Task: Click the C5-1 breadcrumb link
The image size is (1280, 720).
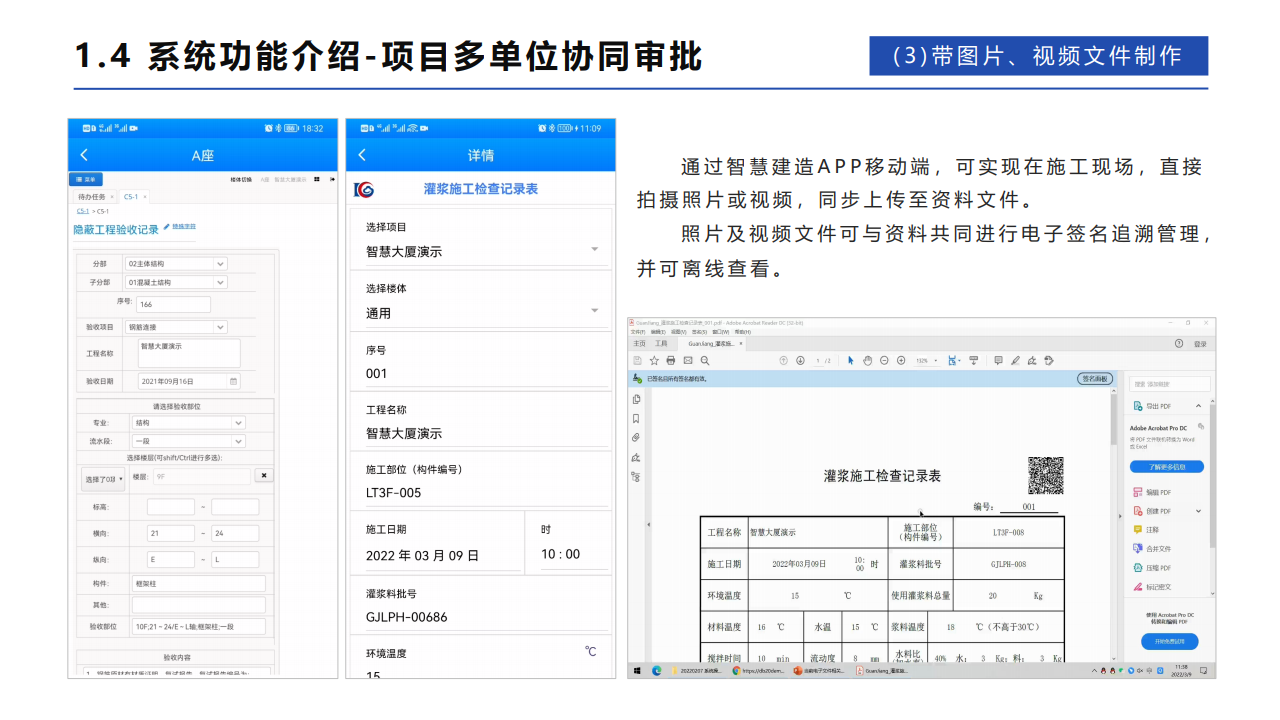Action: pos(83,211)
